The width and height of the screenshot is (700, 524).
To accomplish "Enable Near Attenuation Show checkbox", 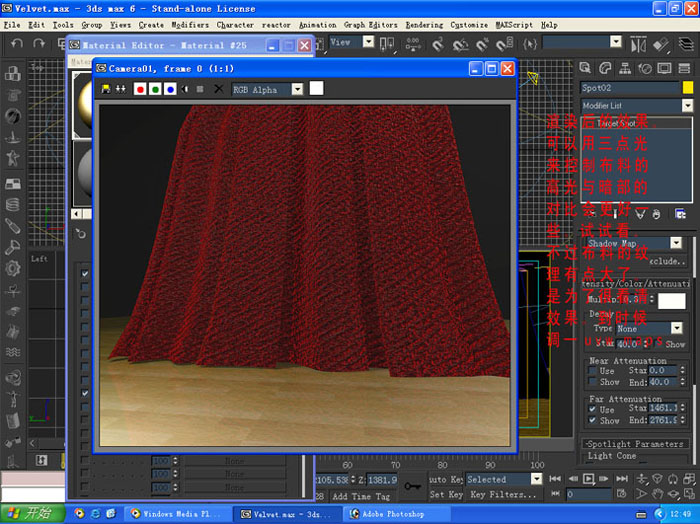I will [x=592, y=382].
